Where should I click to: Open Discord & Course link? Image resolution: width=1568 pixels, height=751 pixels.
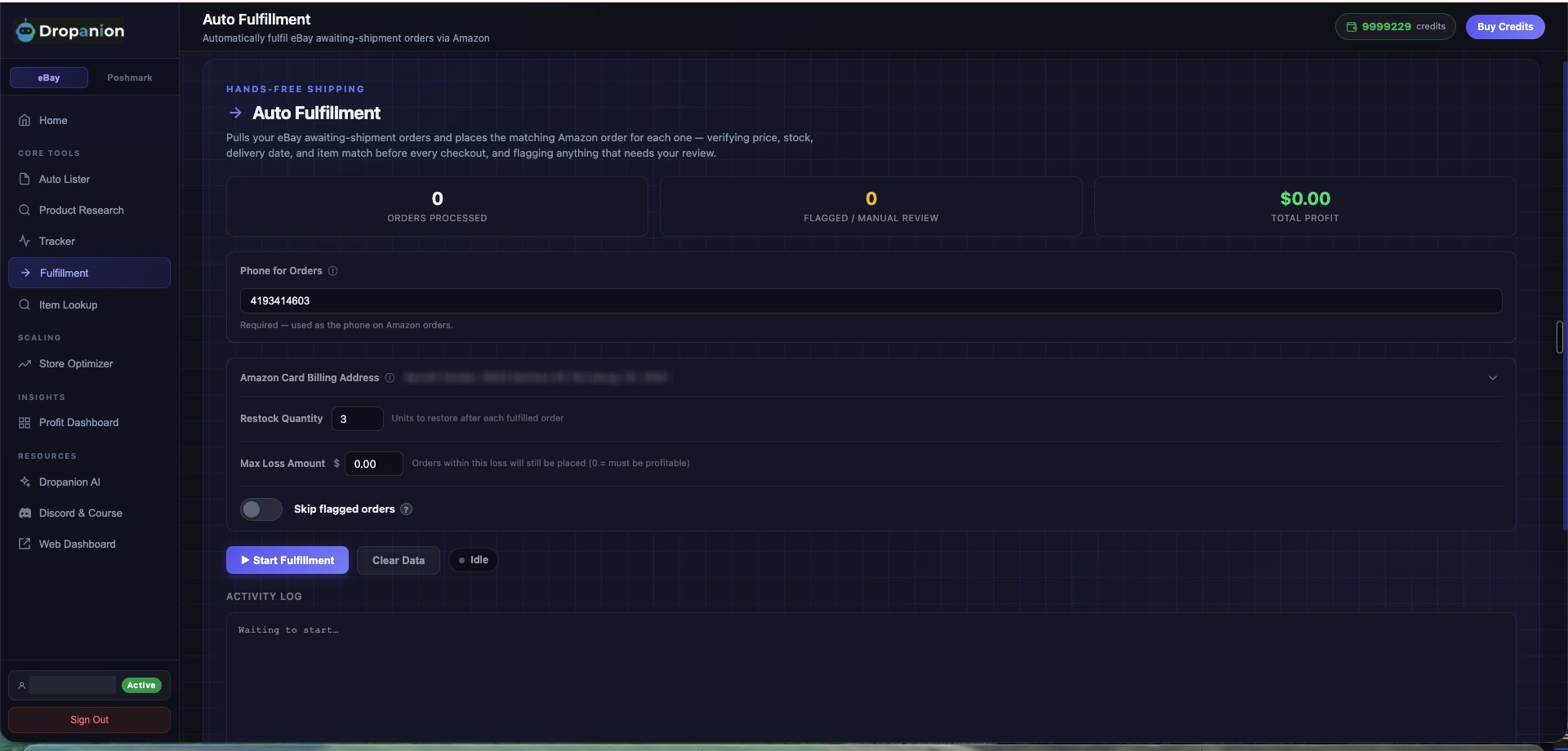(89, 513)
